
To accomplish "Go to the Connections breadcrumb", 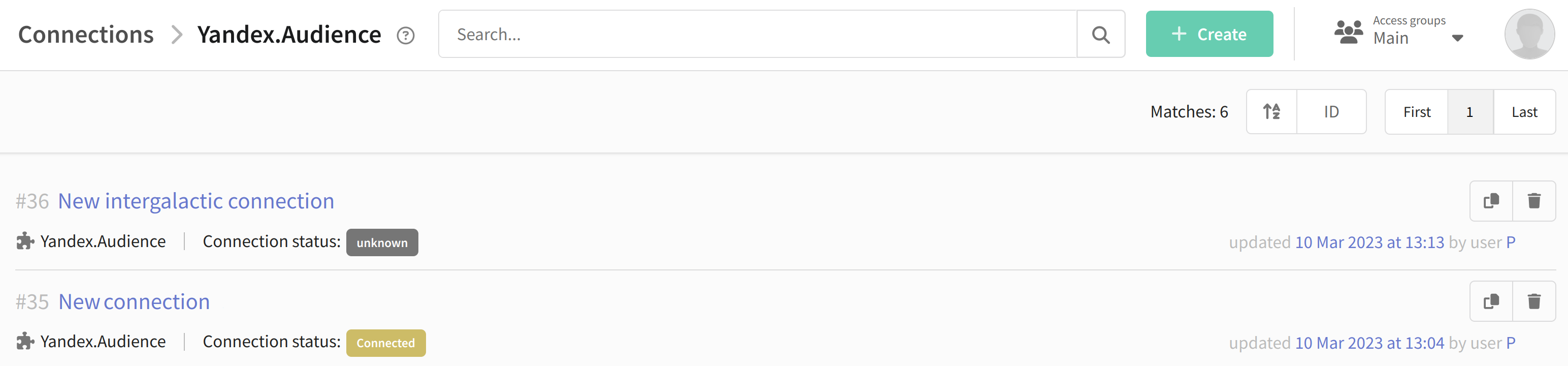I will 86,35.
